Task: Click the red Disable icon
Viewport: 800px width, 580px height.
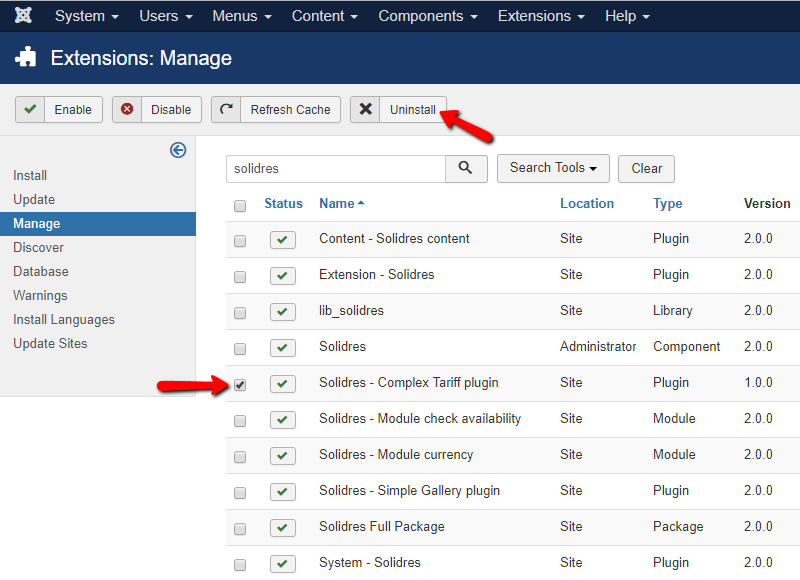Action: (x=127, y=110)
